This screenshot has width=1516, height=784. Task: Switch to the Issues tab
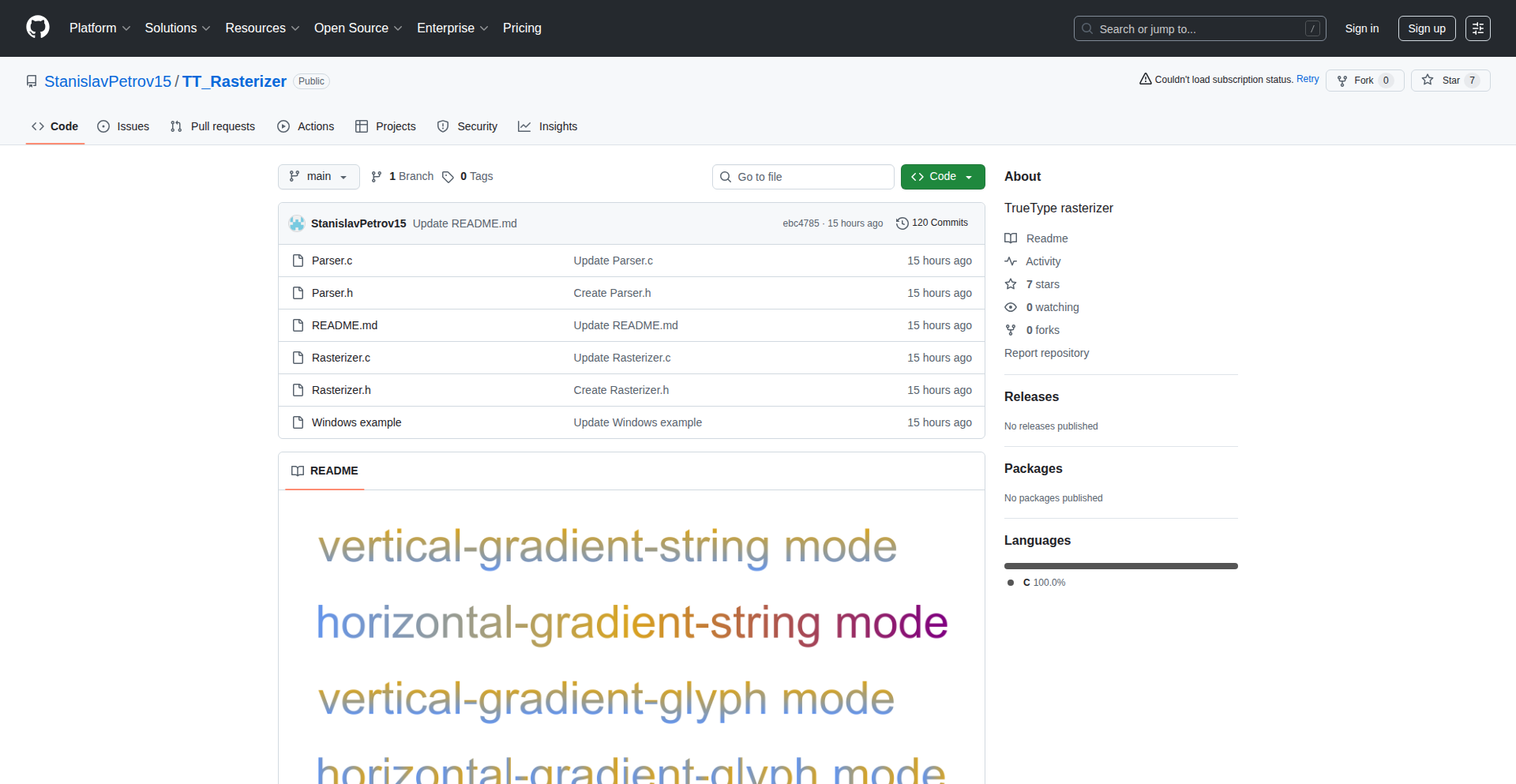pos(123,126)
